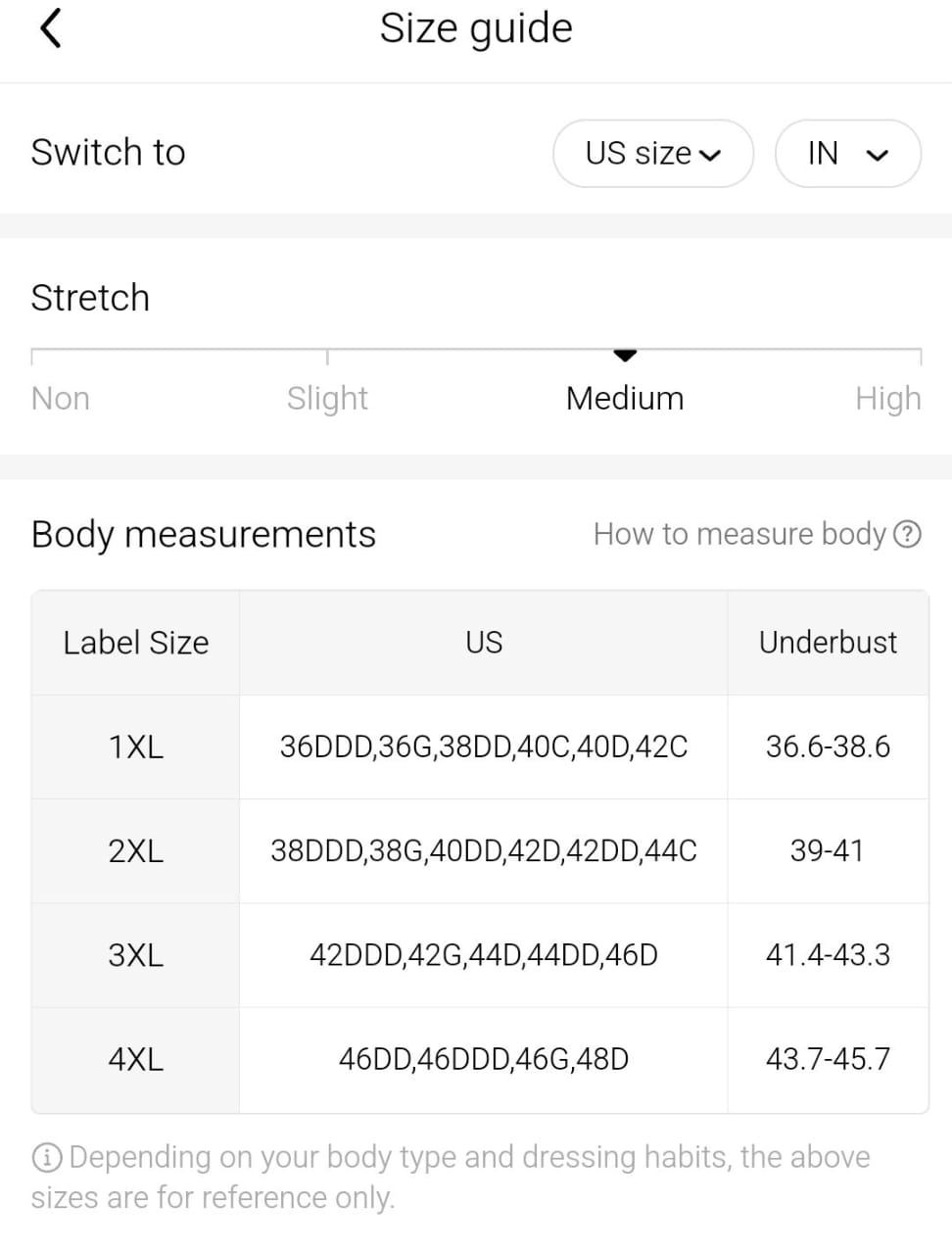
Task: Click the Label Size column header
Action: click(x=136, y=643)
